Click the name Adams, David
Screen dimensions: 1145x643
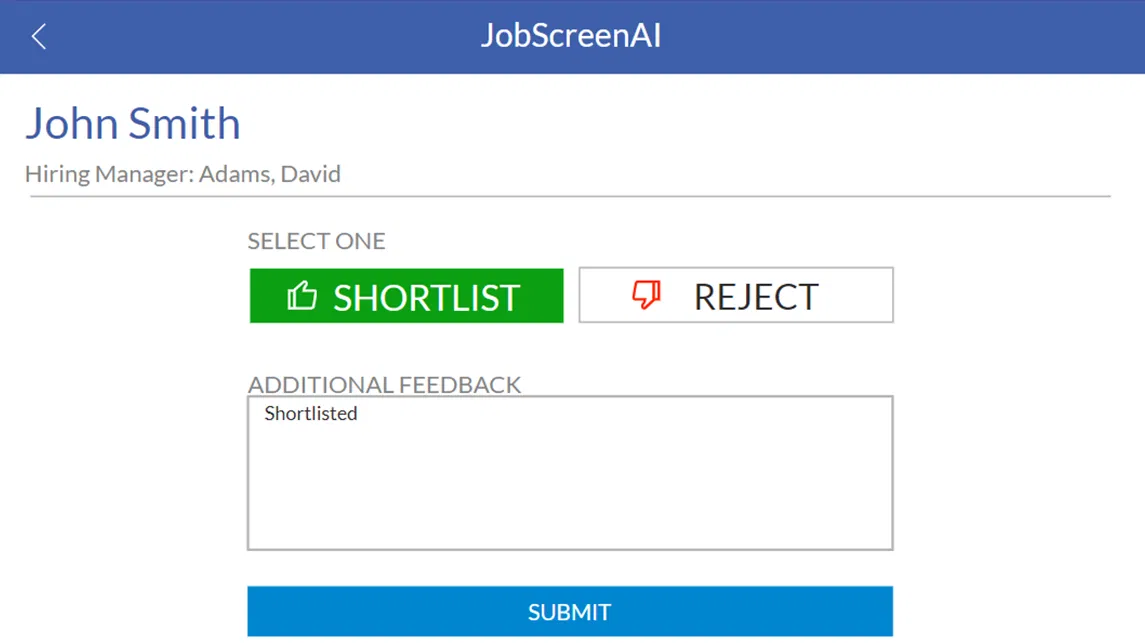(270, 174)
